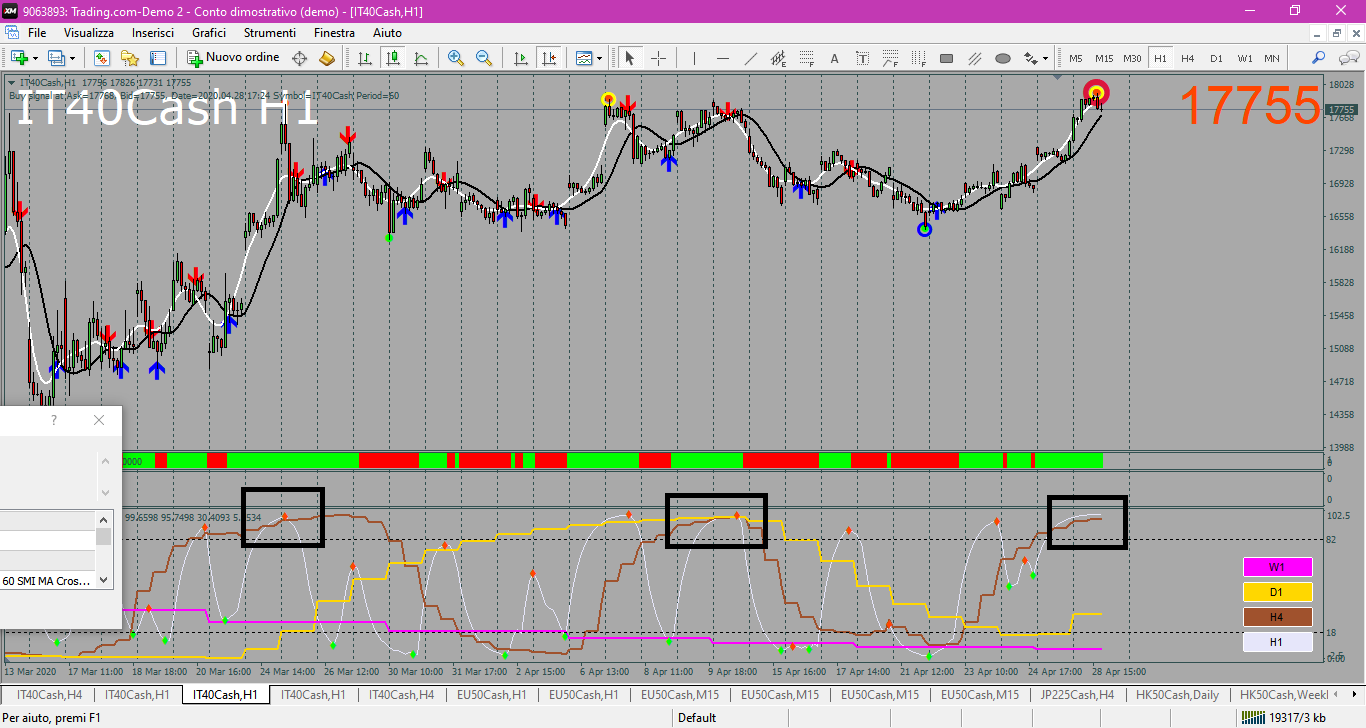Switch to M5 timeframe
Screen dimensions: 1366x728
pos(1076,58)
